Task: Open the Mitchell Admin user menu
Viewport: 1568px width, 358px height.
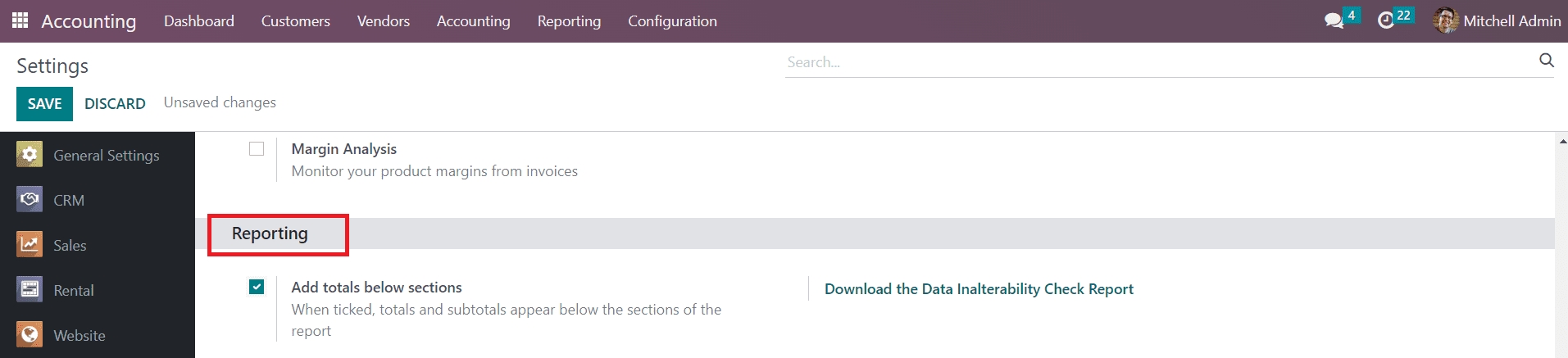Action: 1497,20
